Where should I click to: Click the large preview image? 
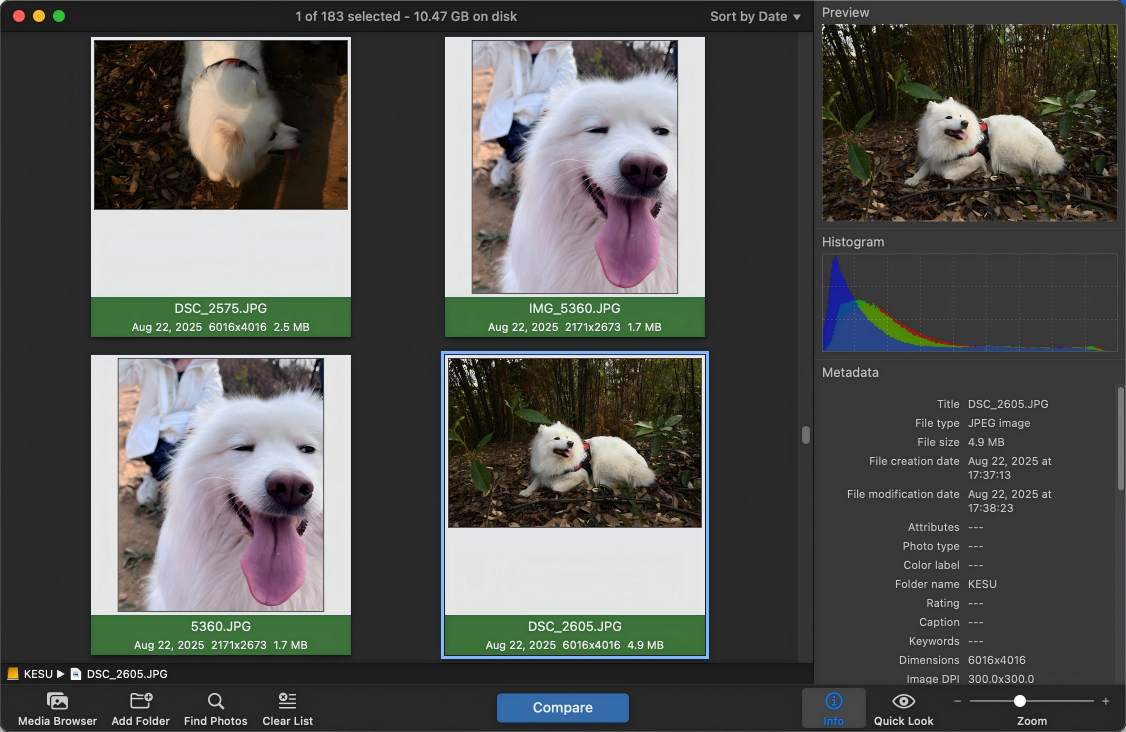[x=969, y=122]
